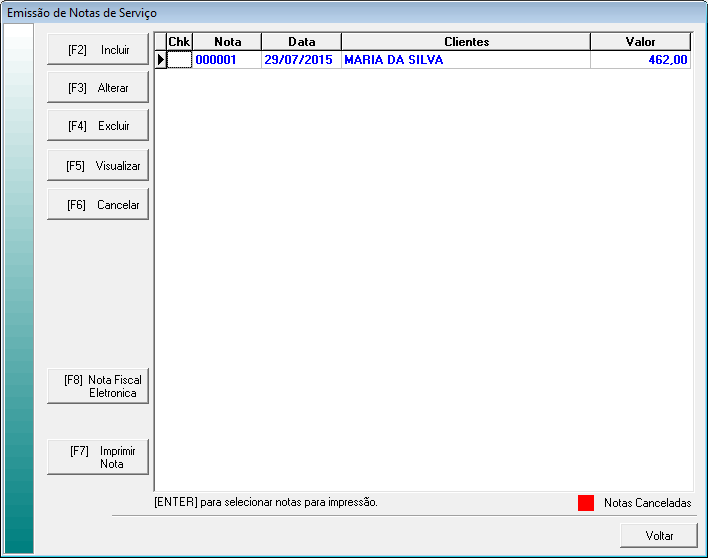This screenshot has width=708, height=558.
Task: Sort by the Nota column header
Action: coord(227,42)
